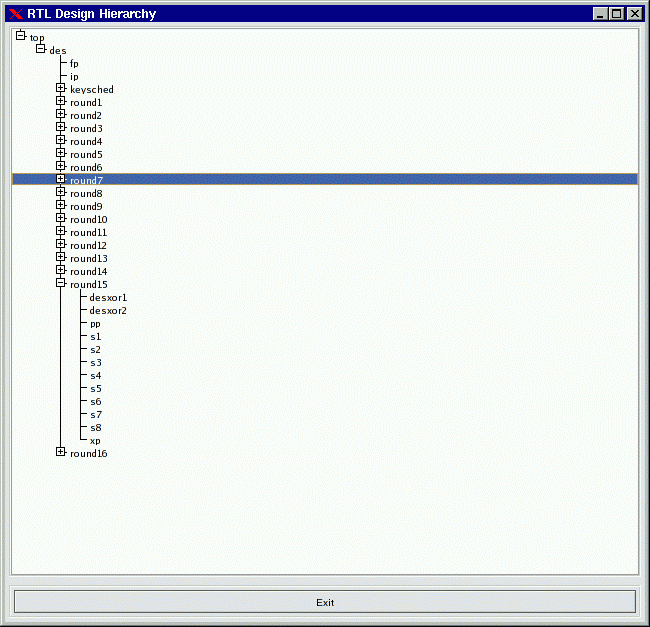The image size is (650, 627).
Task: Close the RTL Design Hierarchy window
Action: pyautogui.click(x=635, y=14)
